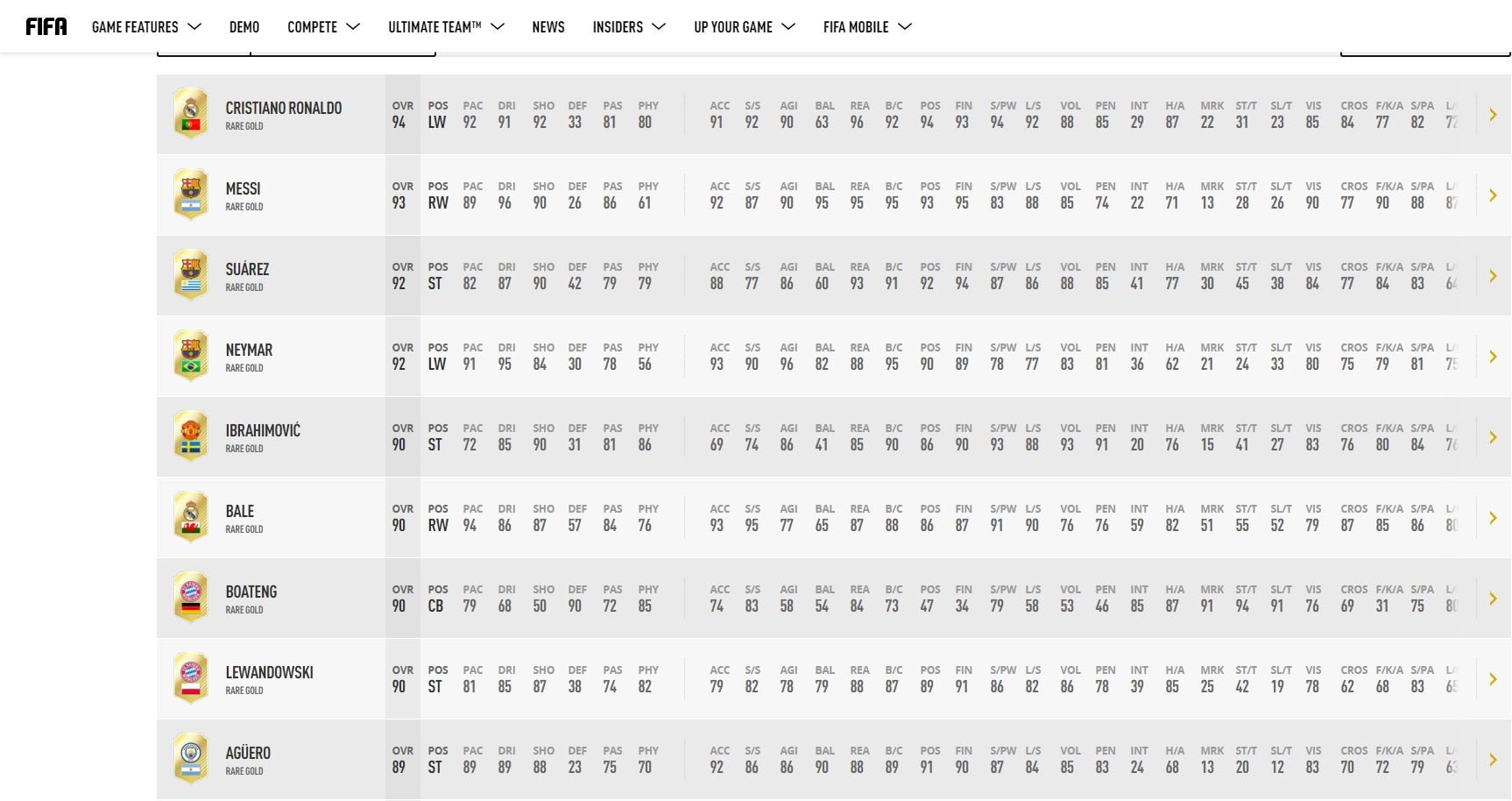
Task: Expand the Ultimate Team menu
Action: pos(446,27)
